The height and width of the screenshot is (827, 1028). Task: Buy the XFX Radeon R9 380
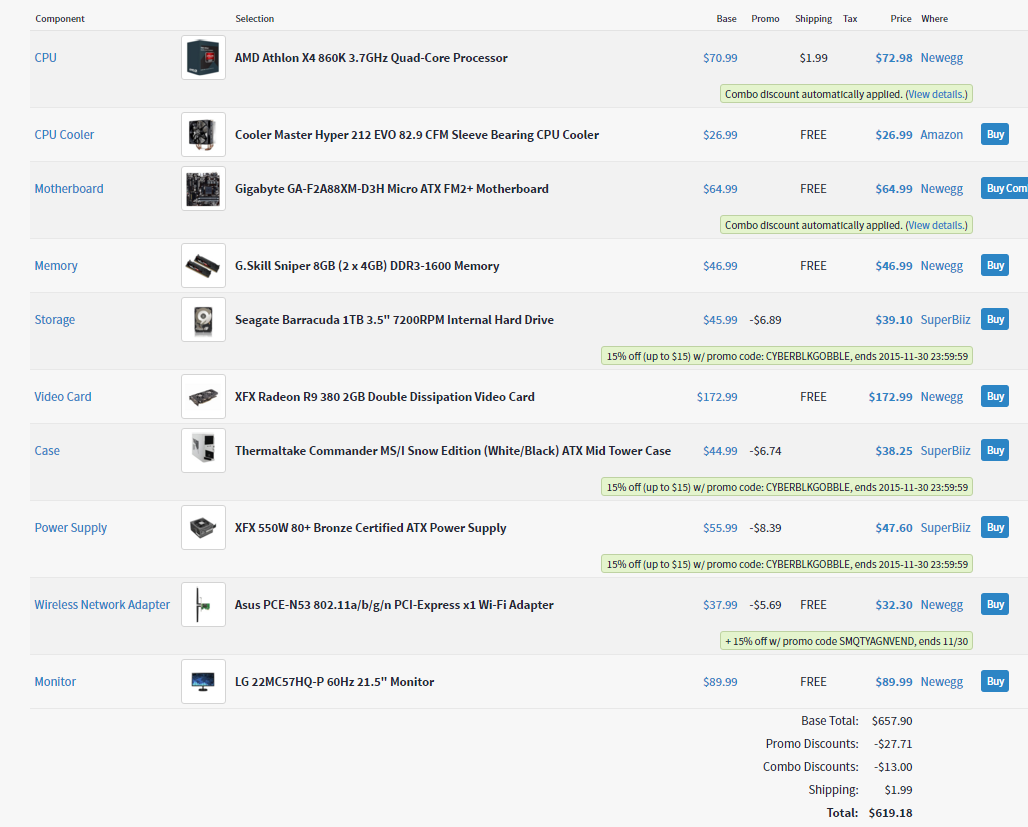click(995, 396)
